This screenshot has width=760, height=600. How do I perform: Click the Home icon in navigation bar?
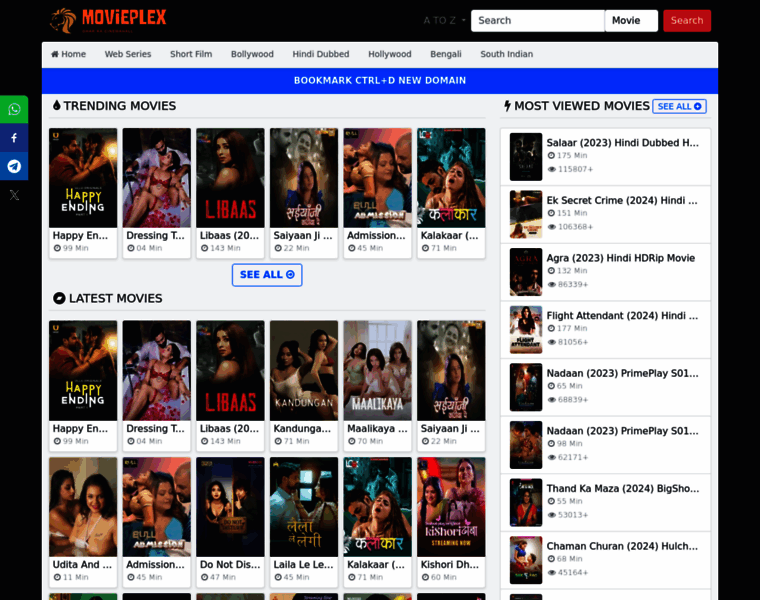click(54, 54)
